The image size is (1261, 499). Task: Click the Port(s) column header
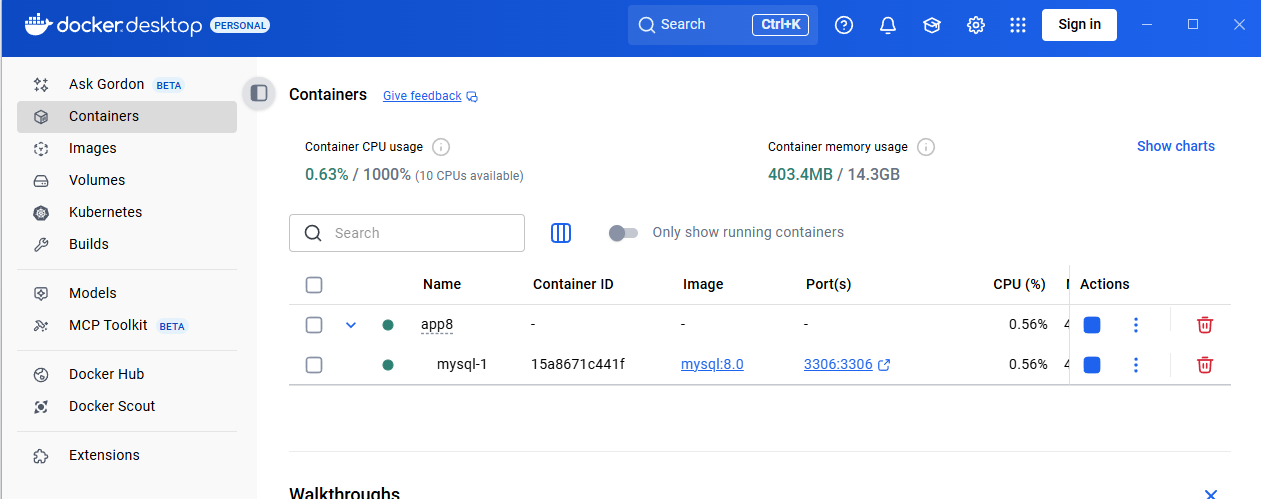pyautogui.click(x=828, y=284)
